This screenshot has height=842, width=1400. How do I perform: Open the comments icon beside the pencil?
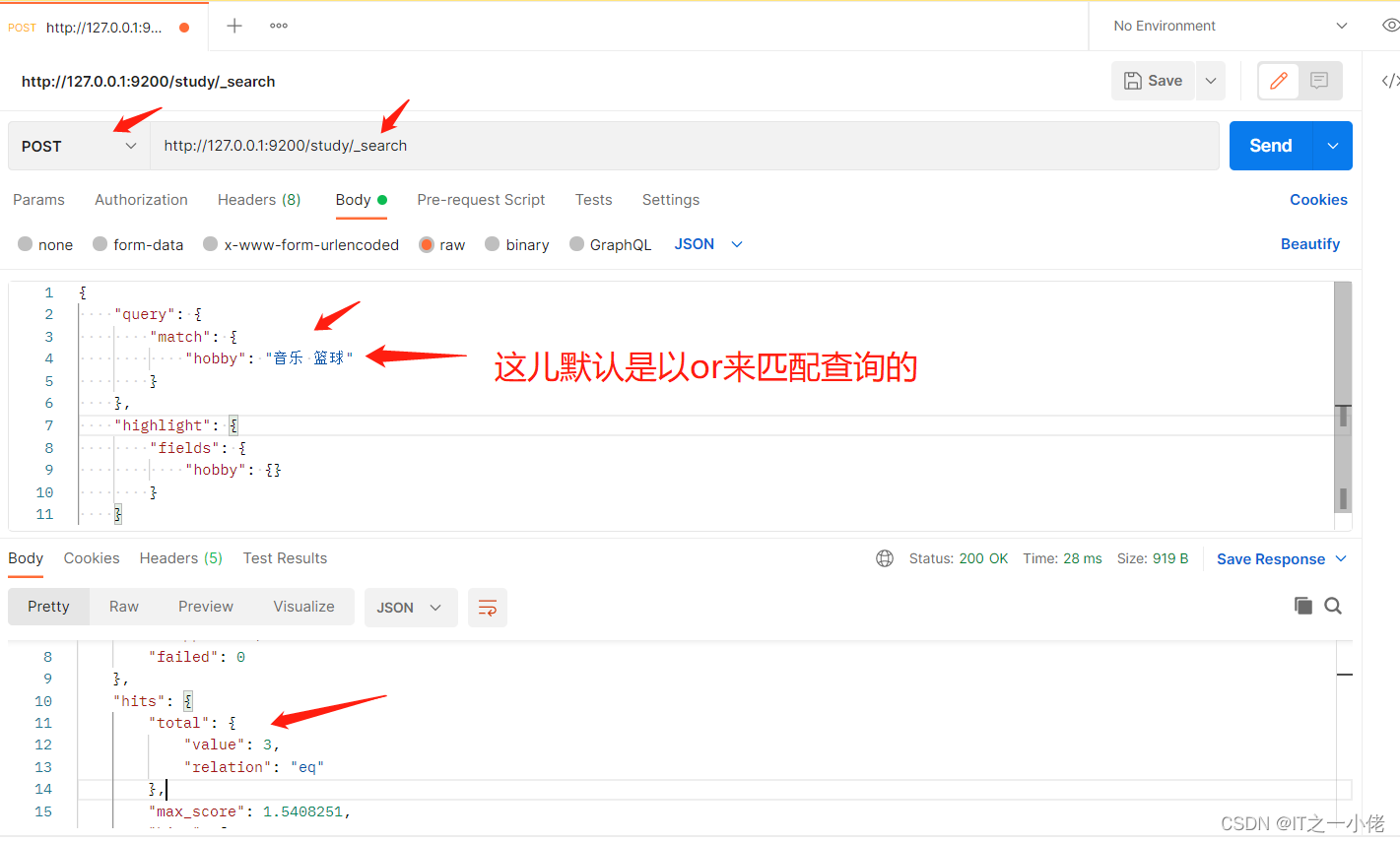1319,81
